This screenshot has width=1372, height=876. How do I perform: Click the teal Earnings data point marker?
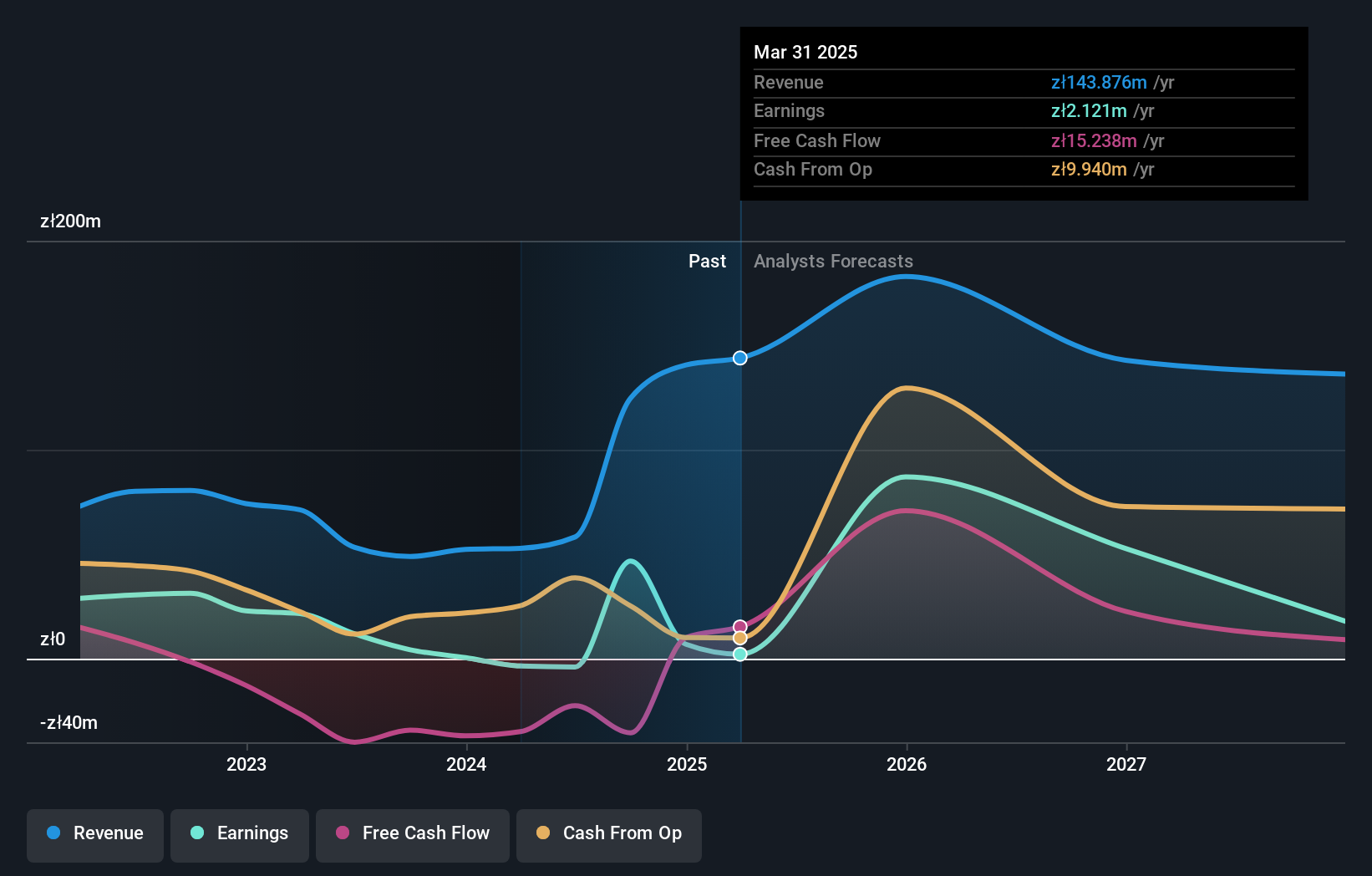pos(740,654)
